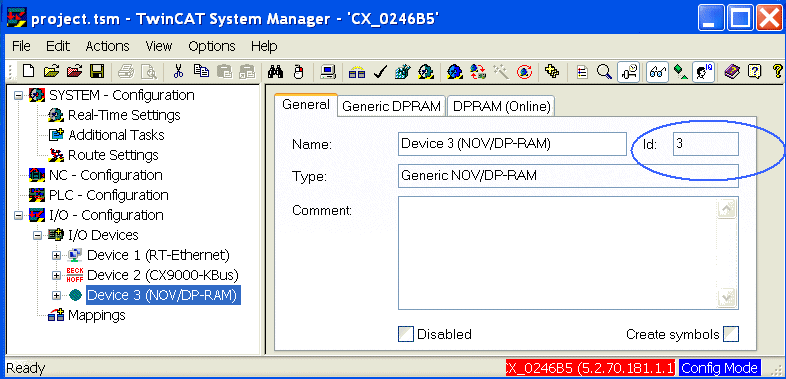Screen dimensions: 786x379
Task: Click the Generate Mappings toolbar icon
Action: 357,72
